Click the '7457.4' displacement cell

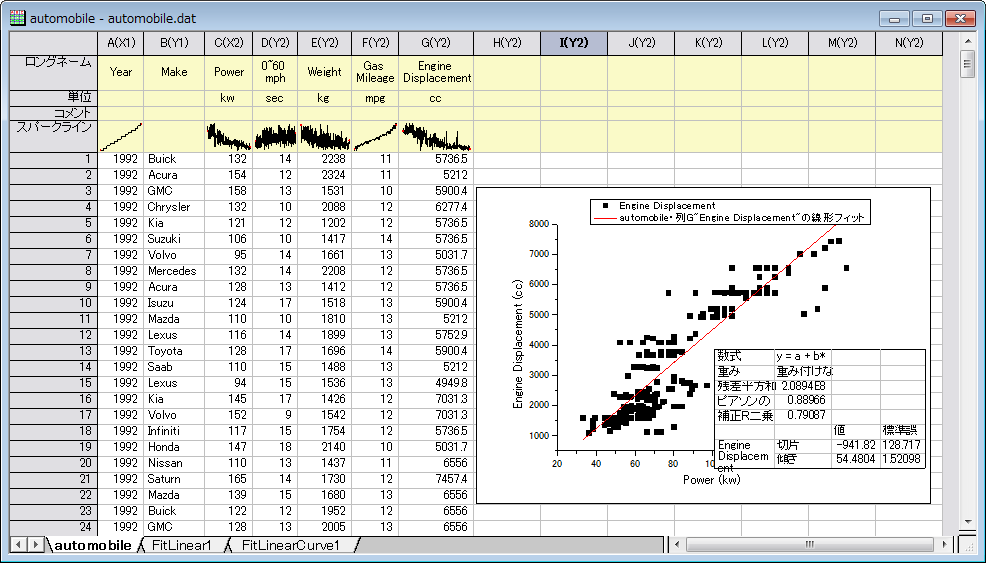click(436, 479)
